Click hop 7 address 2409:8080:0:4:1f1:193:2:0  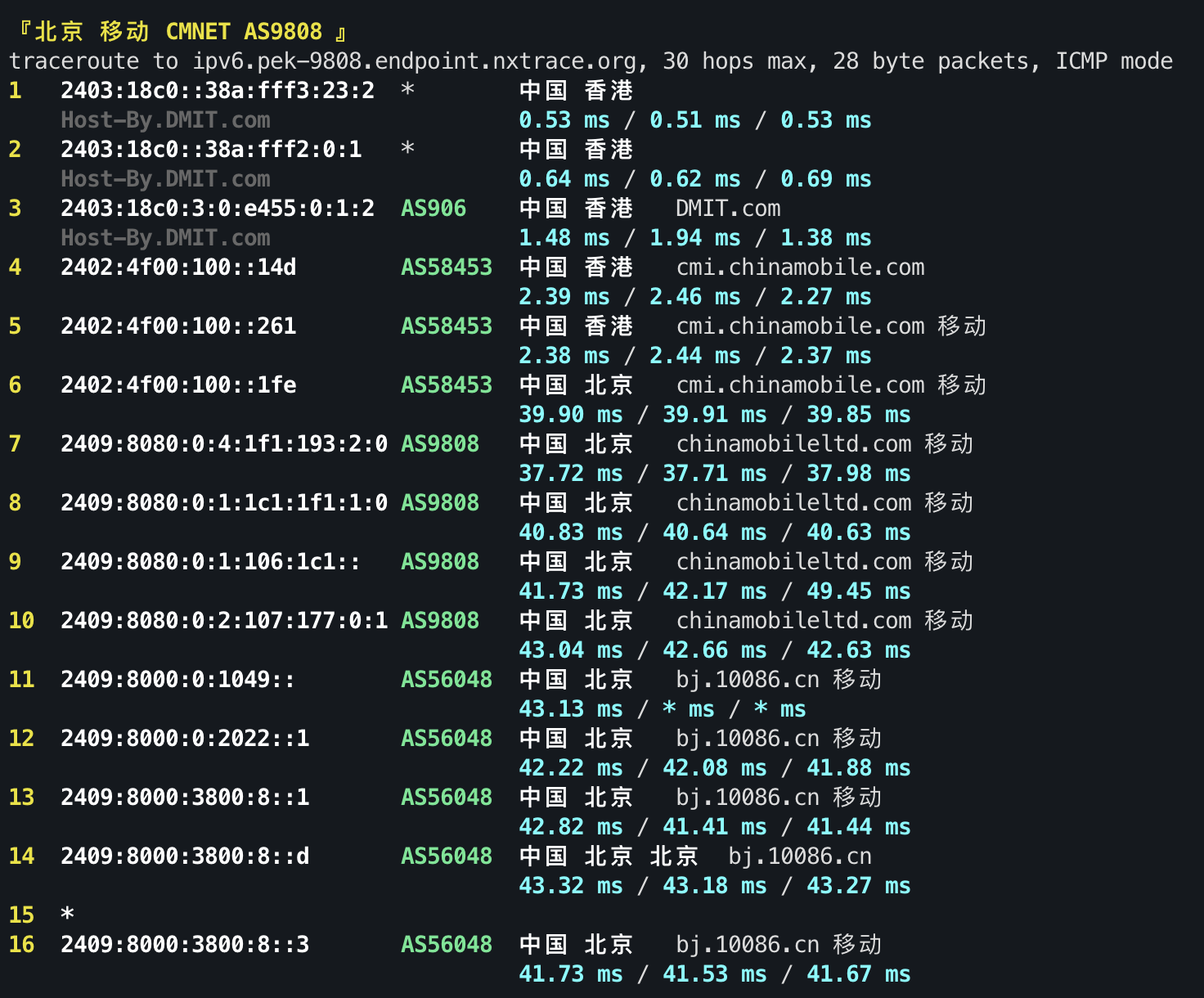224,443
